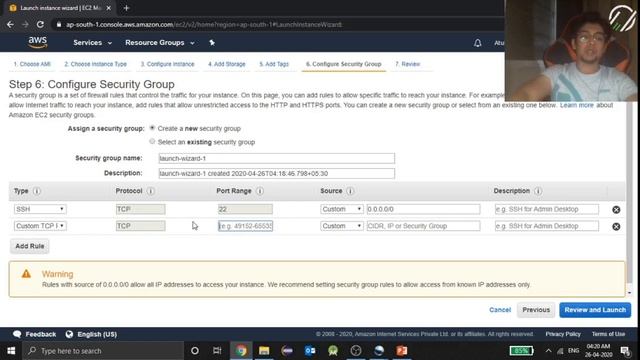Viewport: 640px width, 360px height.
Task: Open Chrome from the taskbar
Action: 241,351
